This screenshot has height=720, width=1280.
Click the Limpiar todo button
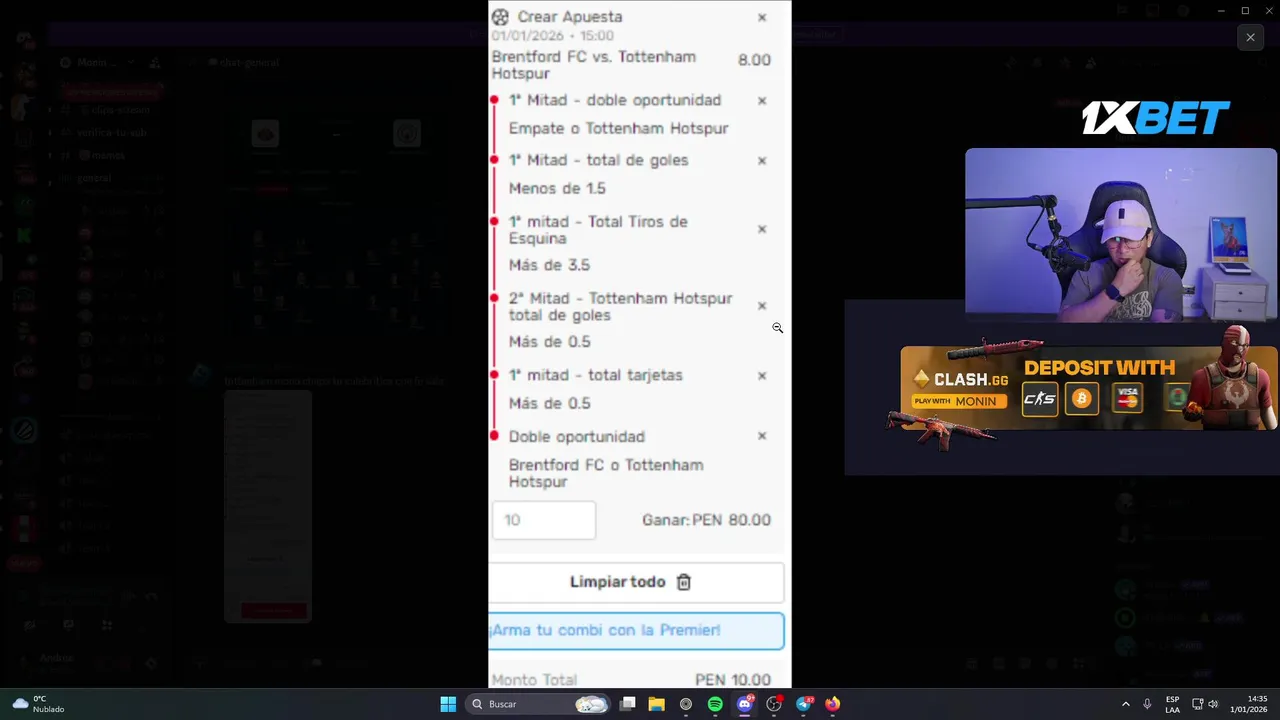636,582
